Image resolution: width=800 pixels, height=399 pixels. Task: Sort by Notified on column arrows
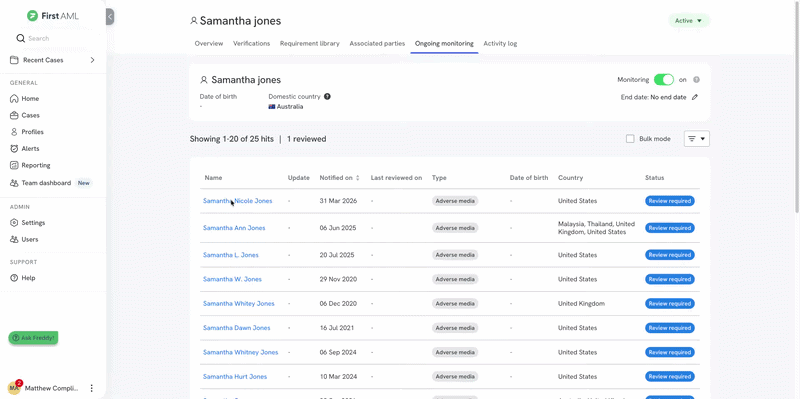358,178
